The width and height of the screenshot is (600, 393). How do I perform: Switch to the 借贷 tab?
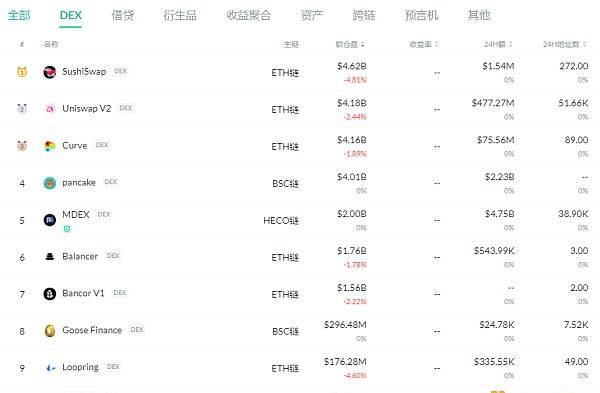(123, 15)
